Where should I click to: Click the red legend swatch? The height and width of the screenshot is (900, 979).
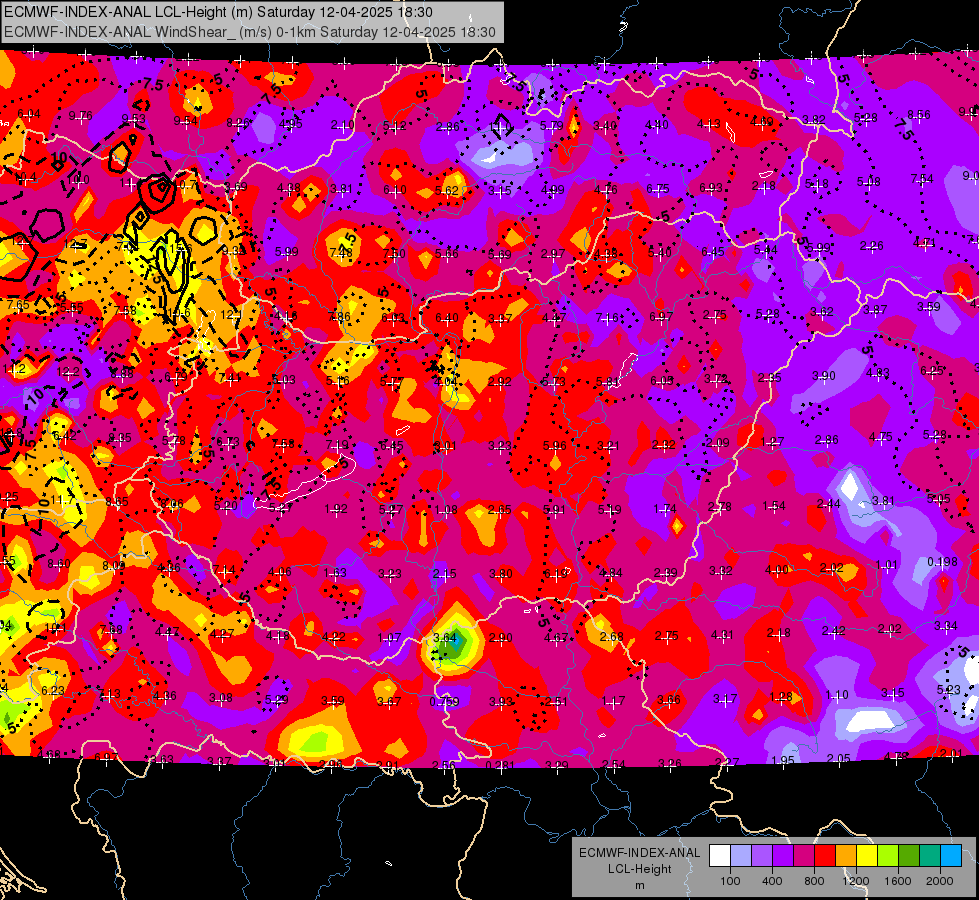click(825, 855)
